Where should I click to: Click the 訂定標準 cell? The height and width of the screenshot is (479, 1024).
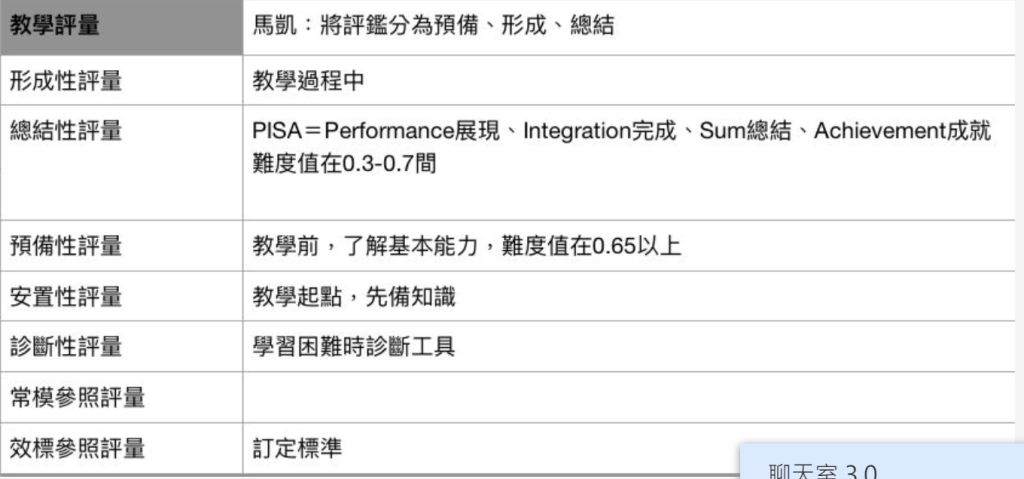pos(297,448)
